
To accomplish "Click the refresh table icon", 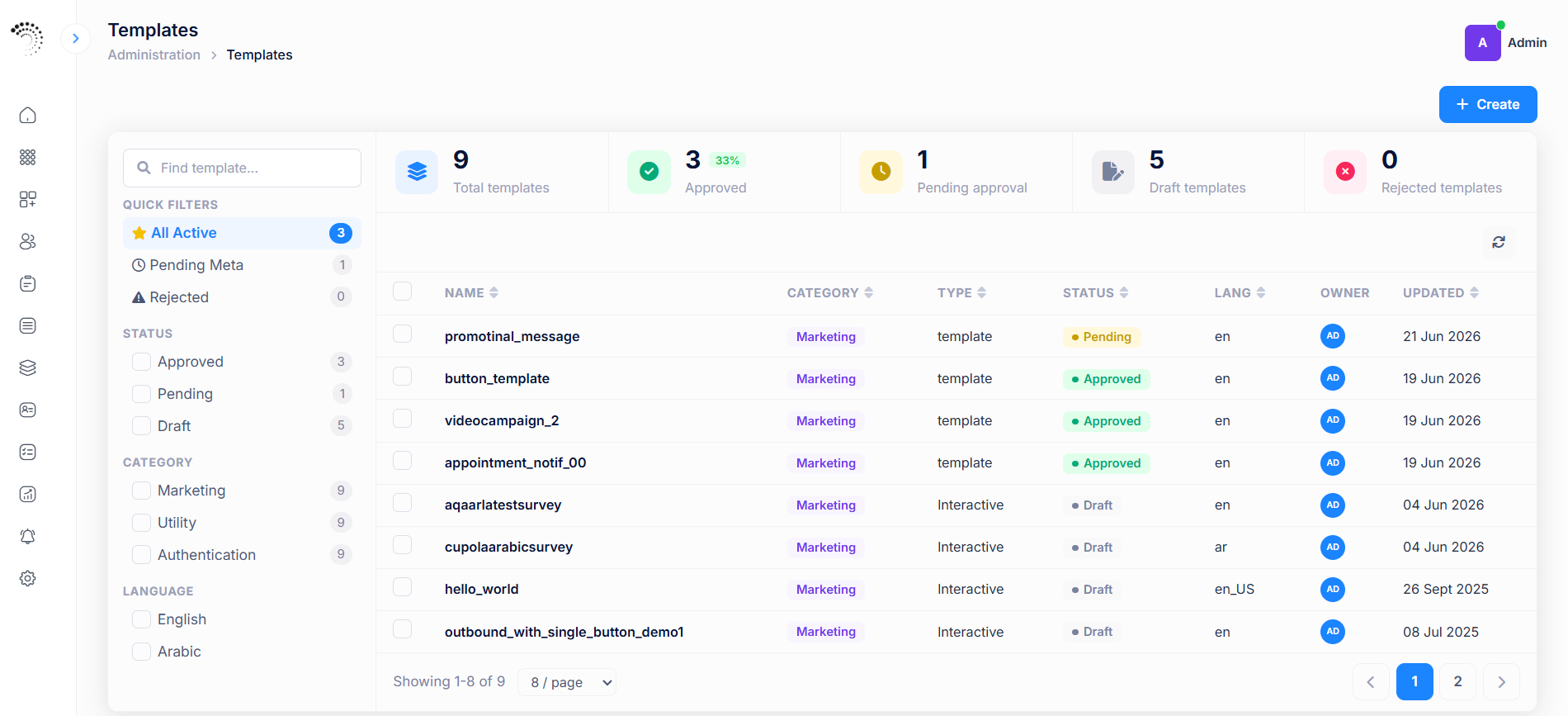I will pyautogui.click(x=1499, y=242).
